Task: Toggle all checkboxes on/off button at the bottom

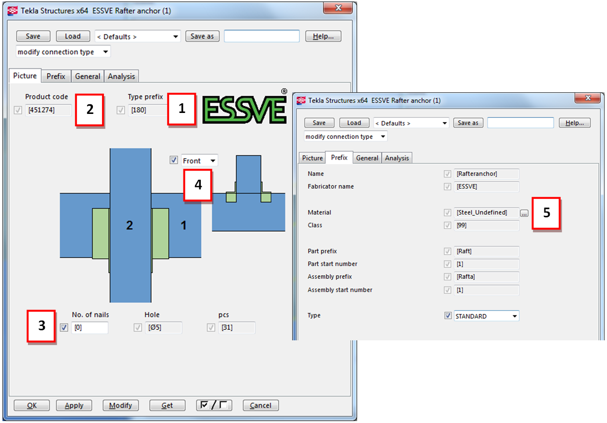Action: pos(214,405)
